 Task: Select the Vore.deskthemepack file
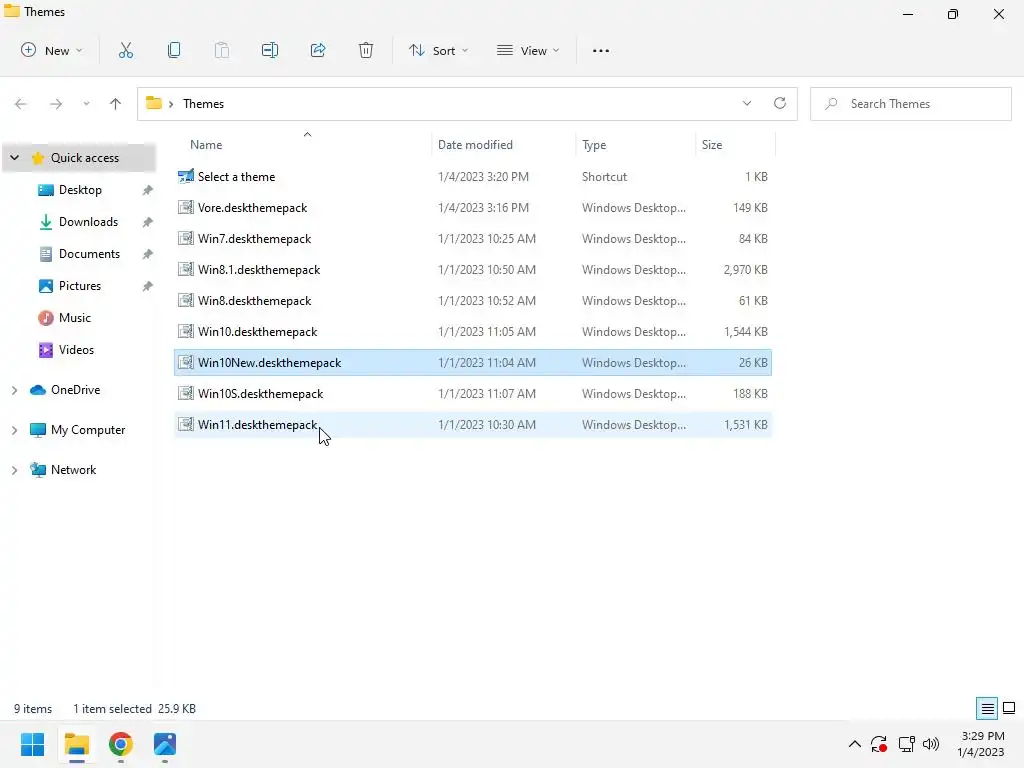click(473, 208)
